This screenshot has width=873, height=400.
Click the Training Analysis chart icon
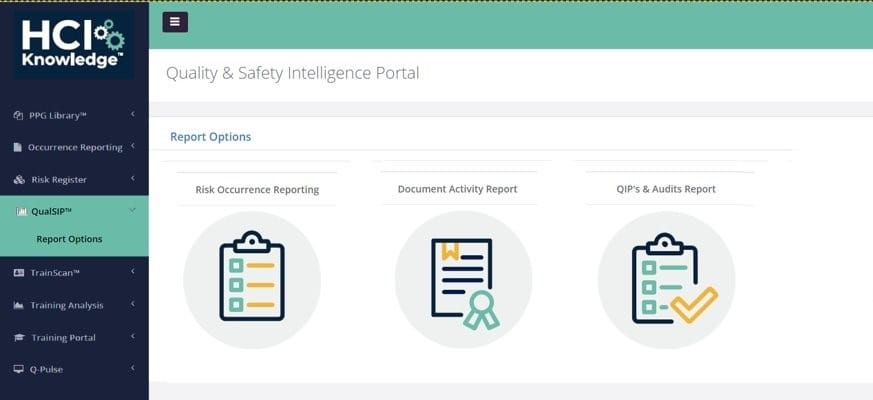[18, 305]
